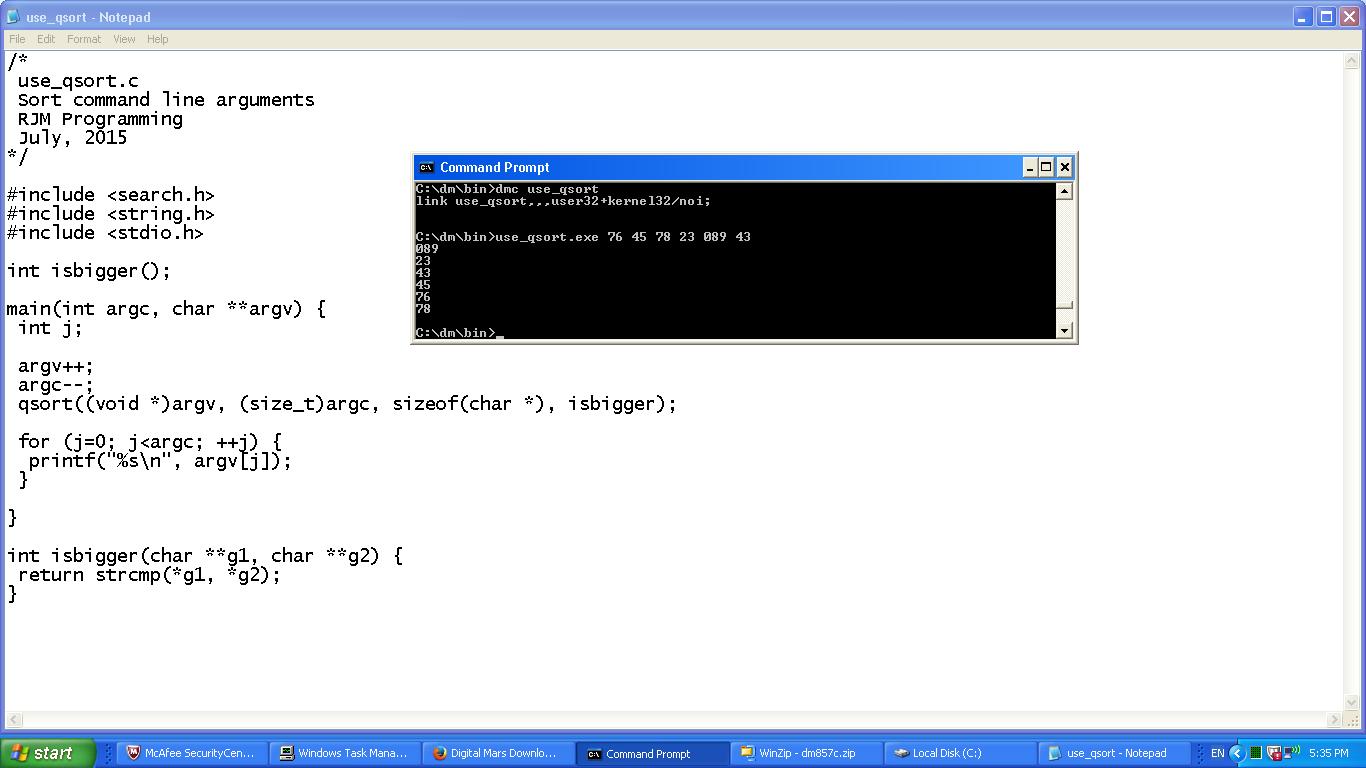
Task: Click the 'for (j=0; j<argc; ++j) {' line
Action: 150,442
